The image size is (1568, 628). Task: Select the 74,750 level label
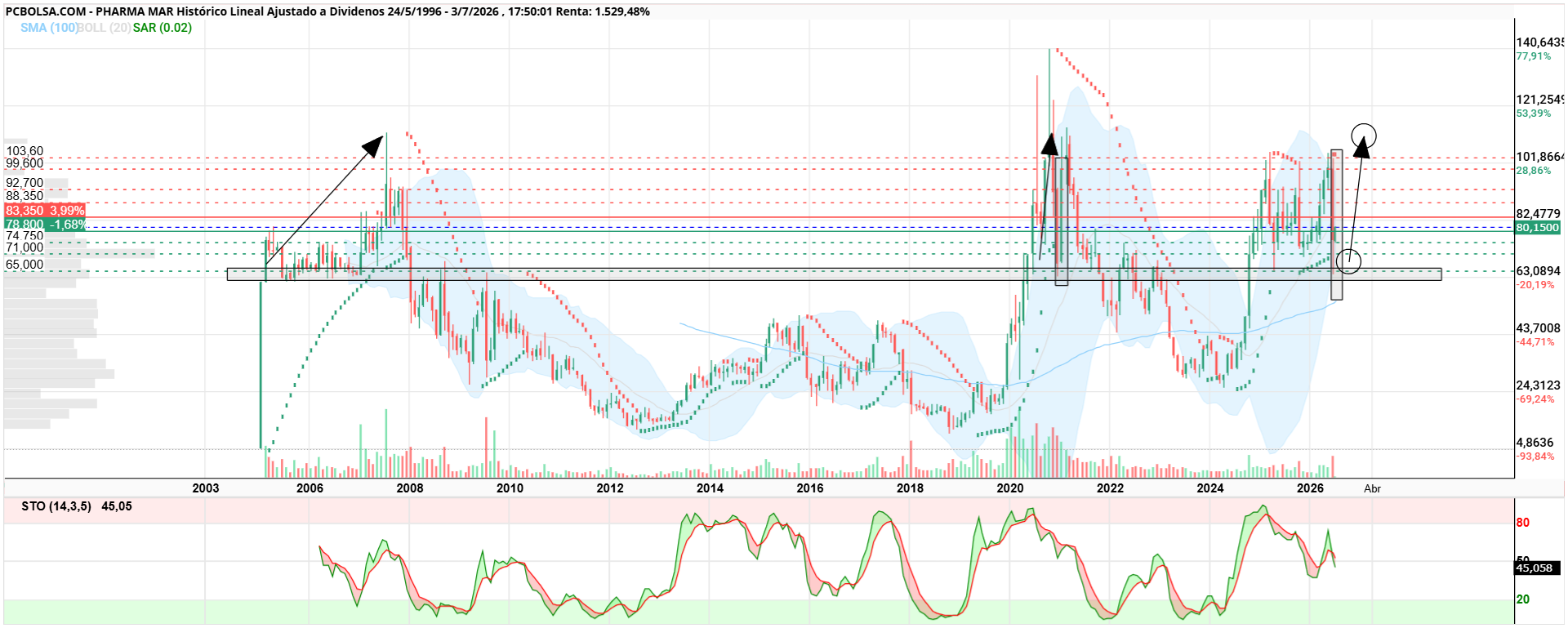24,236
